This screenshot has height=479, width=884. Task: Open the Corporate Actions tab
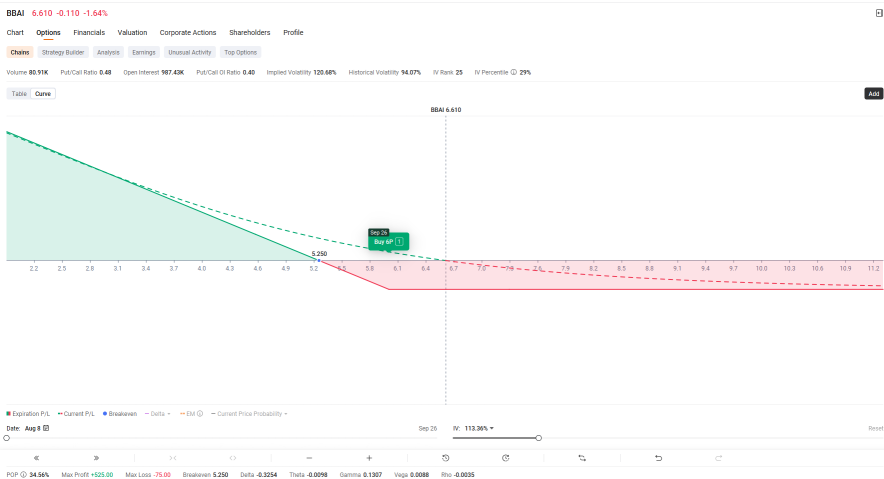pos(188,33)
